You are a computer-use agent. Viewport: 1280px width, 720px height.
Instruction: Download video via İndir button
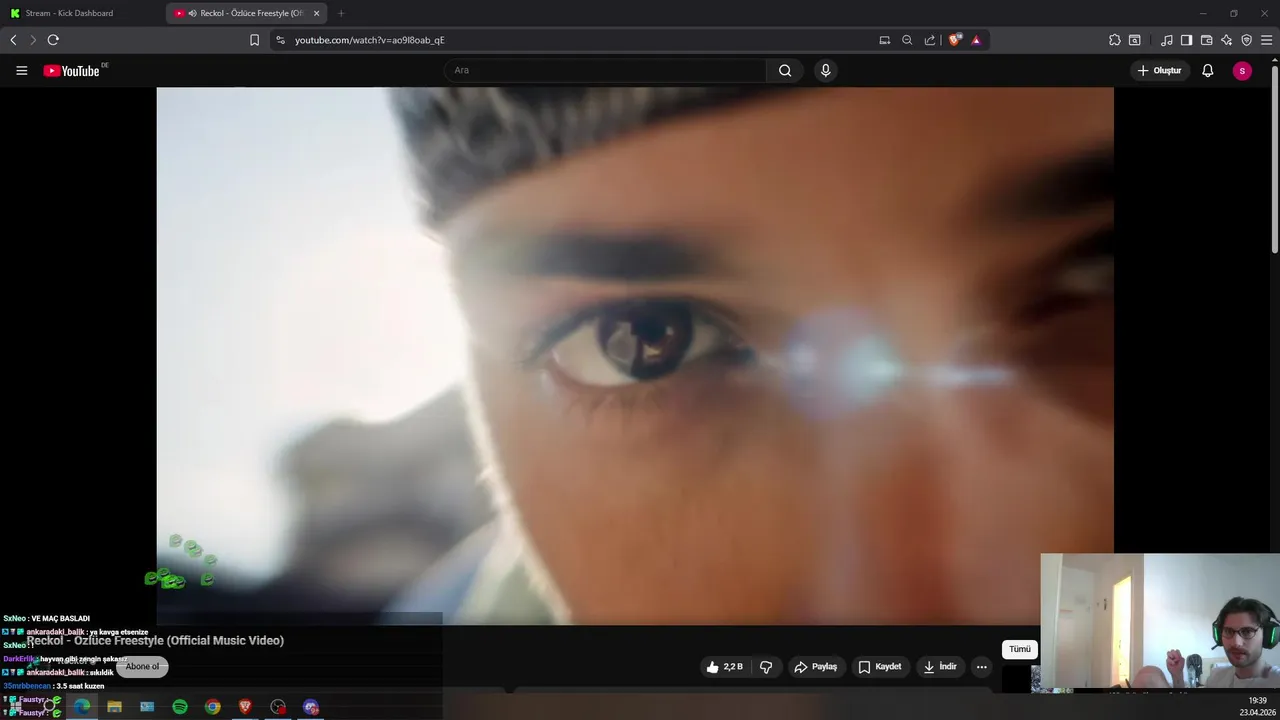click(x=940, y=667)
